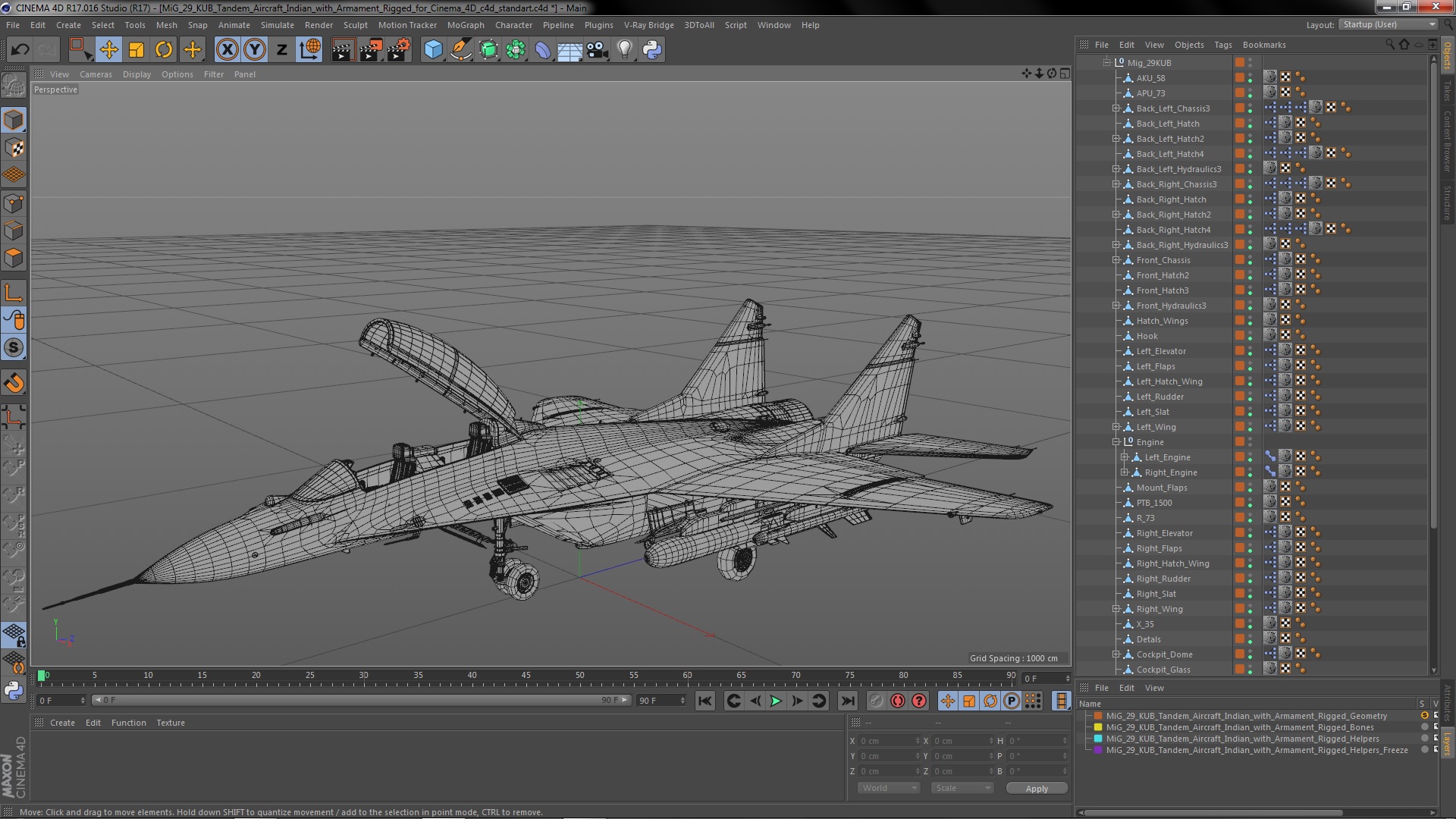This screenshot has width=1456, height=819.
Task: Add a floor environment object icon
Action: click(x=570, y=50)
